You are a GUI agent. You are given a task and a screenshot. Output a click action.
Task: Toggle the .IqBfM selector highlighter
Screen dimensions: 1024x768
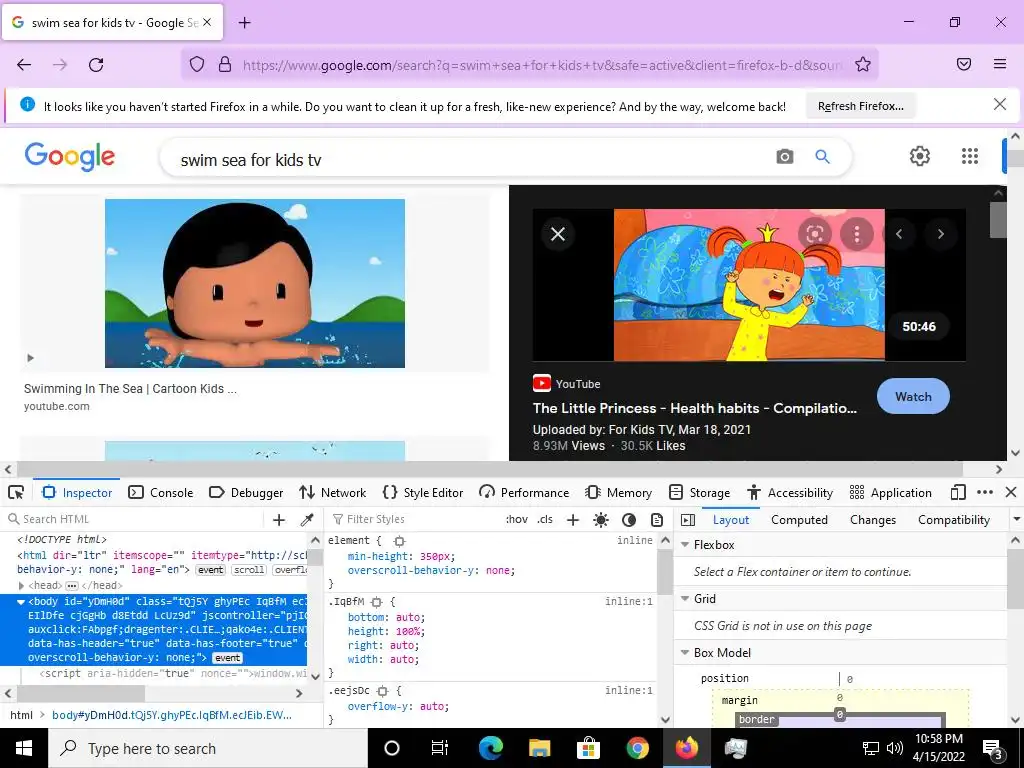click(x=377, y=601)
